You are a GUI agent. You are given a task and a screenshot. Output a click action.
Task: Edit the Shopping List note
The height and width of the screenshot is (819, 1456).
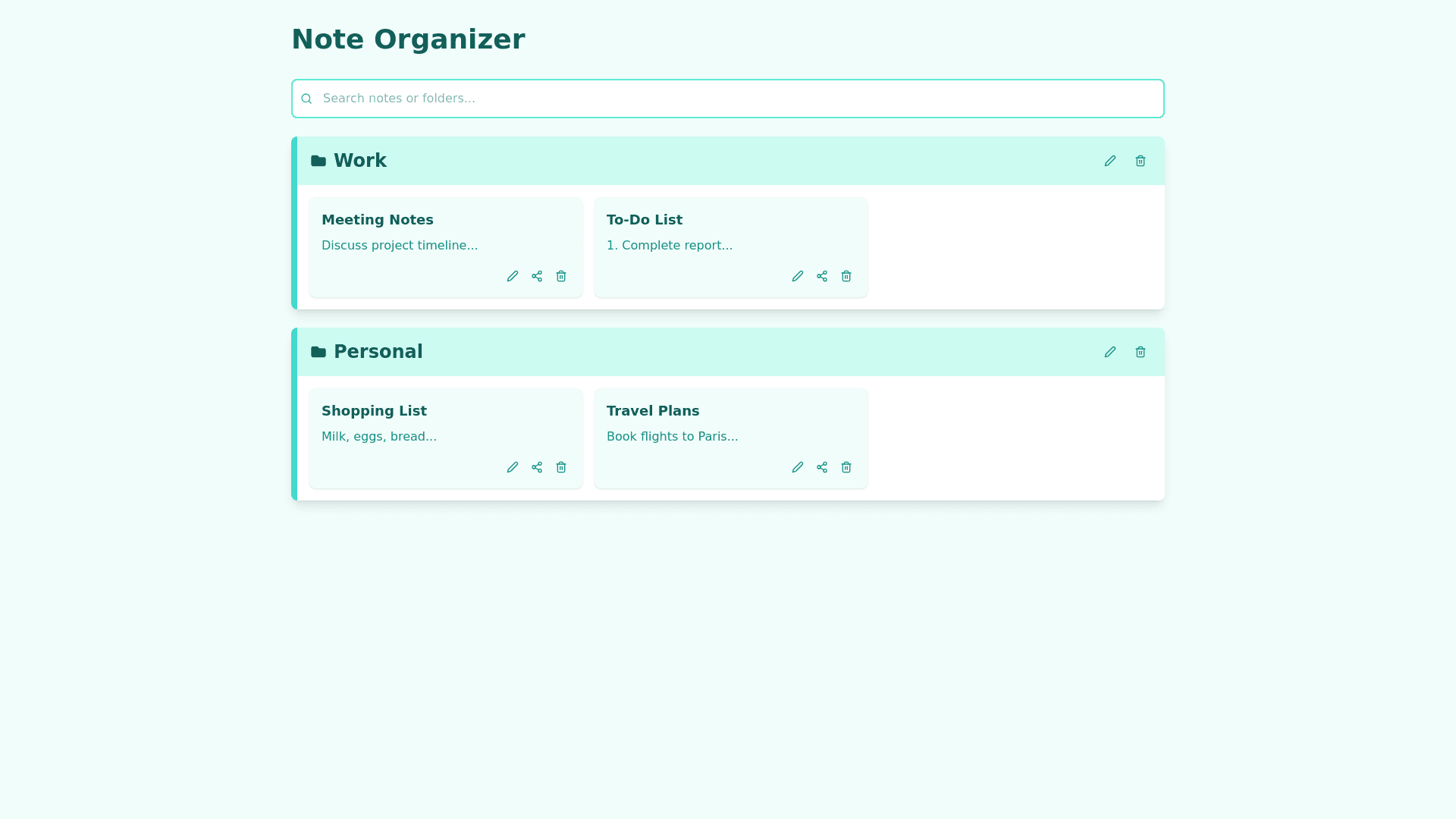[x=513, y=467]
